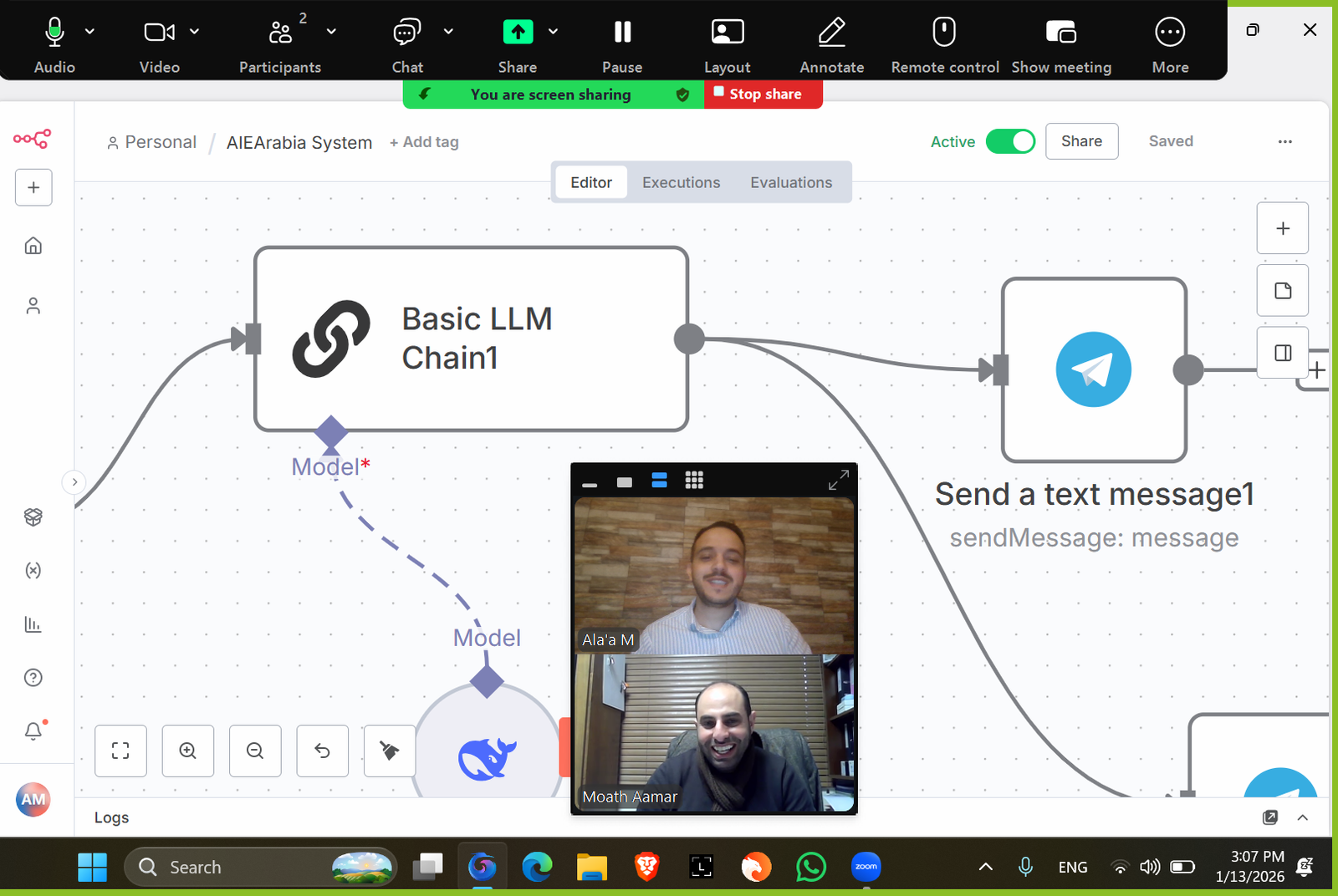
Task: Fit workflow to view with fullscreen icon
Action: pos(120,751)
